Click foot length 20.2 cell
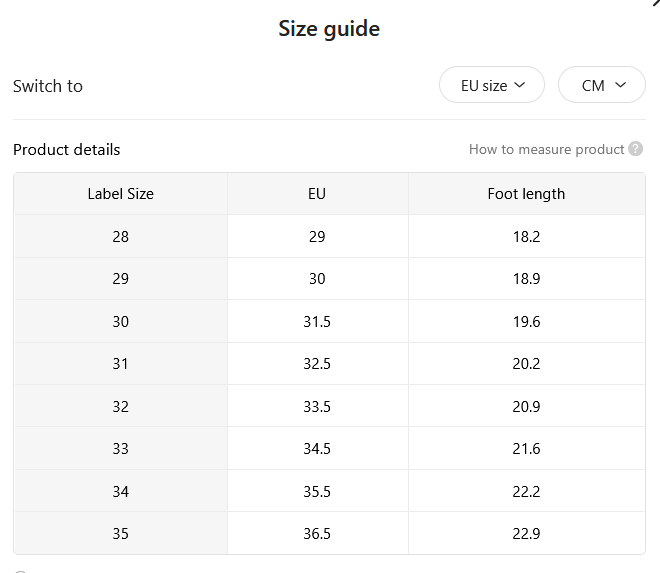The width and height of the screenshot is (660, 573). (526, 364)
